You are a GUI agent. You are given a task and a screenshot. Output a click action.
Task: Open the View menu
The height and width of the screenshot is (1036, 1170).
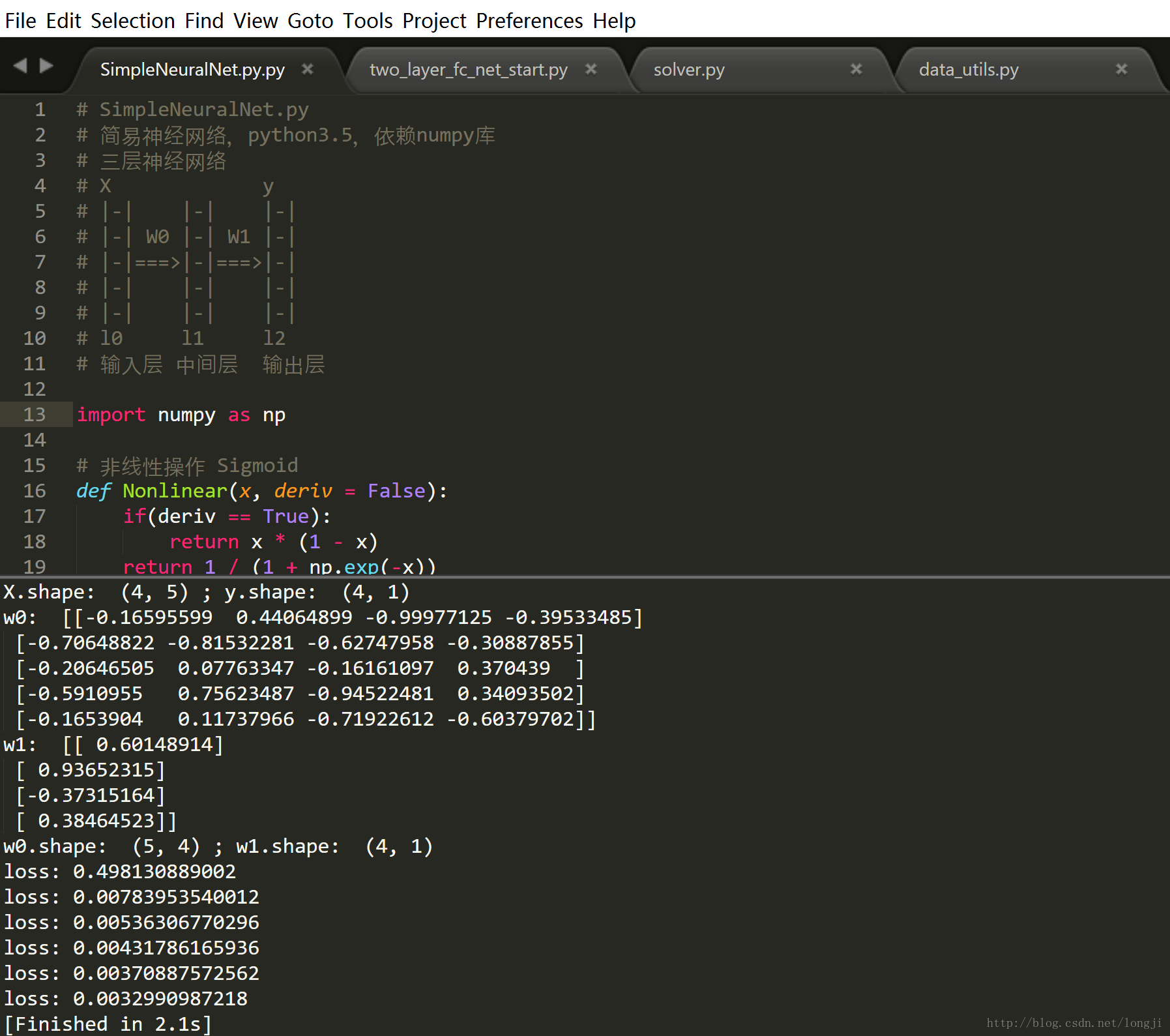256,21
